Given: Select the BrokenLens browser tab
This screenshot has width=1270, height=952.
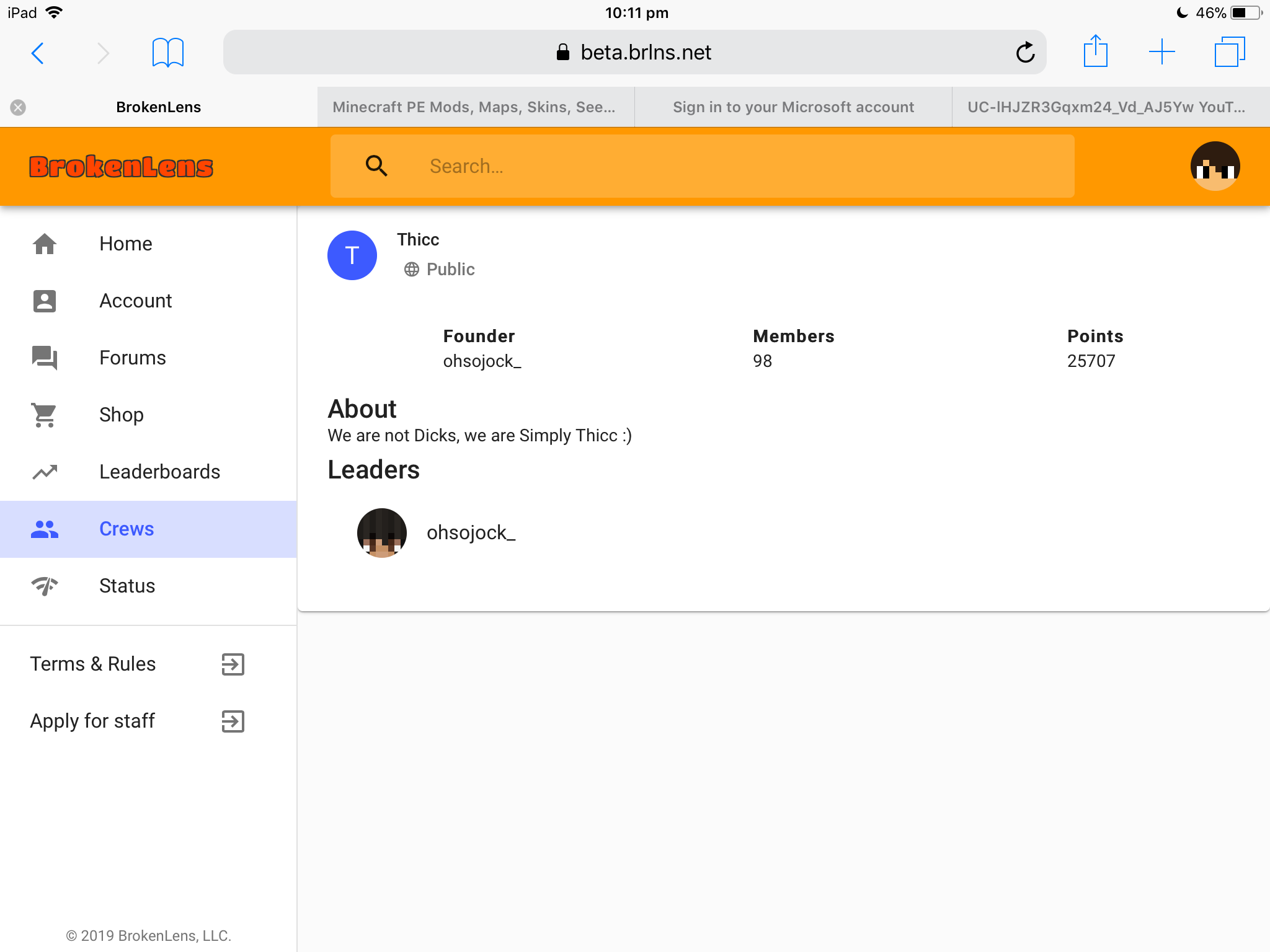Looking at the screenshot, I should [159, 107].
